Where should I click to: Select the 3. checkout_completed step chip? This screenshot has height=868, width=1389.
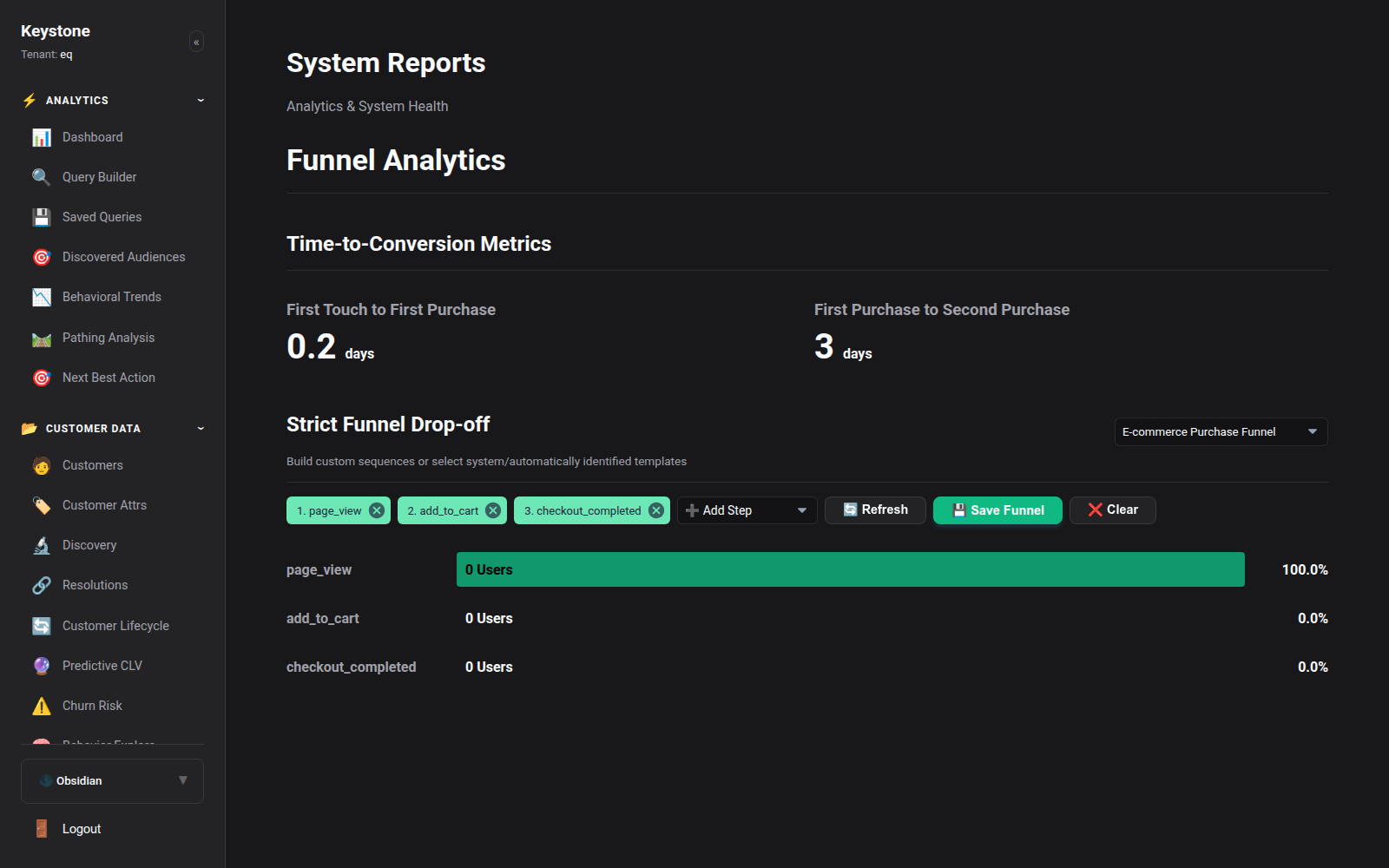pos(592,510)
